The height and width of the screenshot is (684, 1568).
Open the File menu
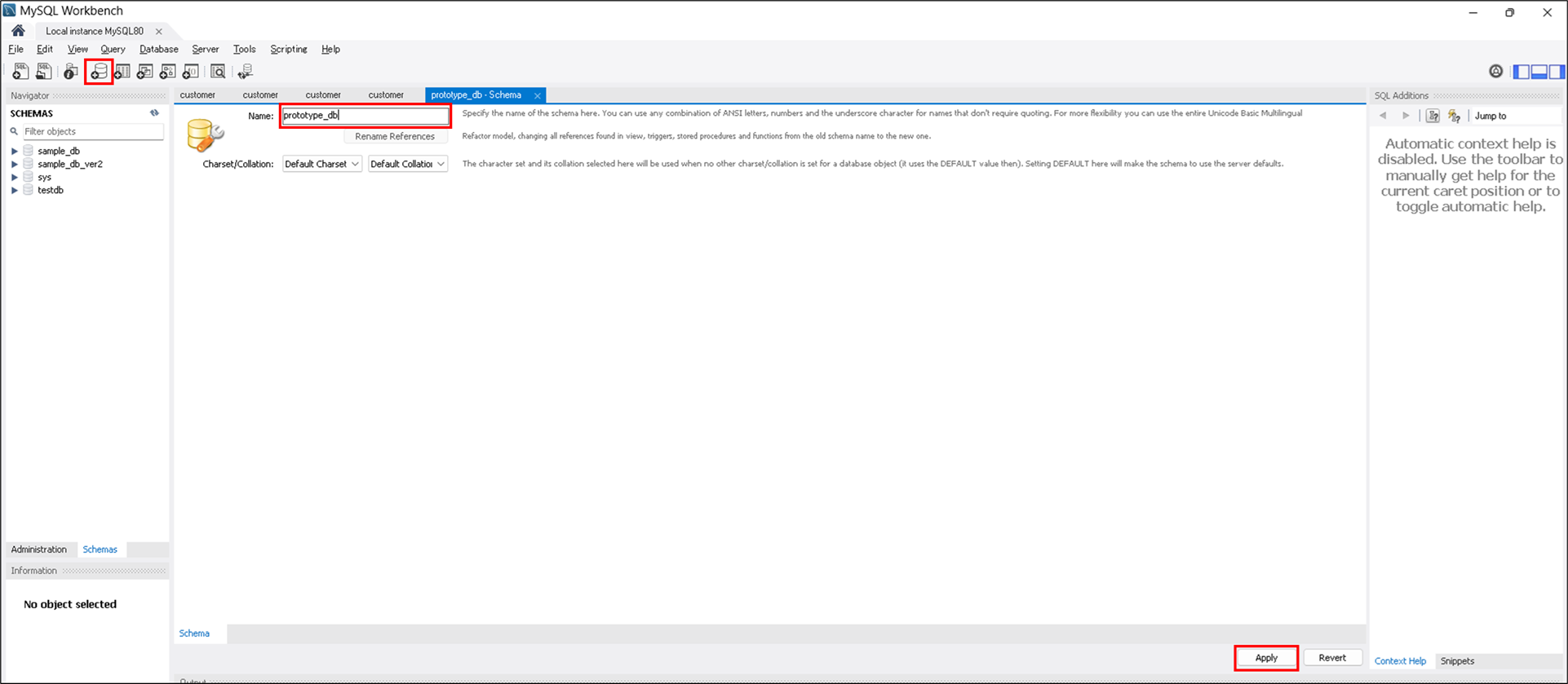tap(16, 49)
